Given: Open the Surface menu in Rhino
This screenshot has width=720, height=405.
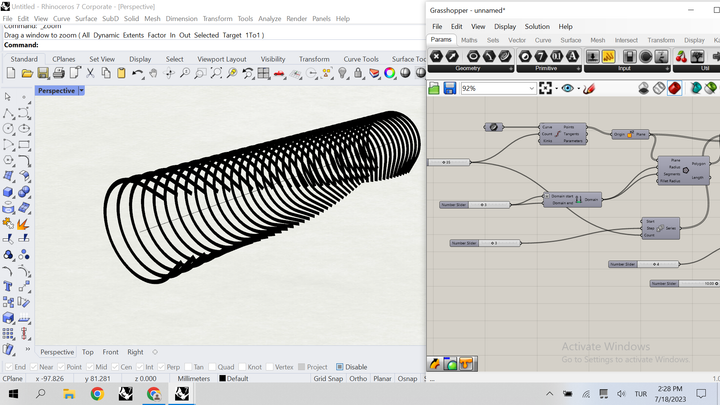Looking at the screenshot, I should pos(86,18).
